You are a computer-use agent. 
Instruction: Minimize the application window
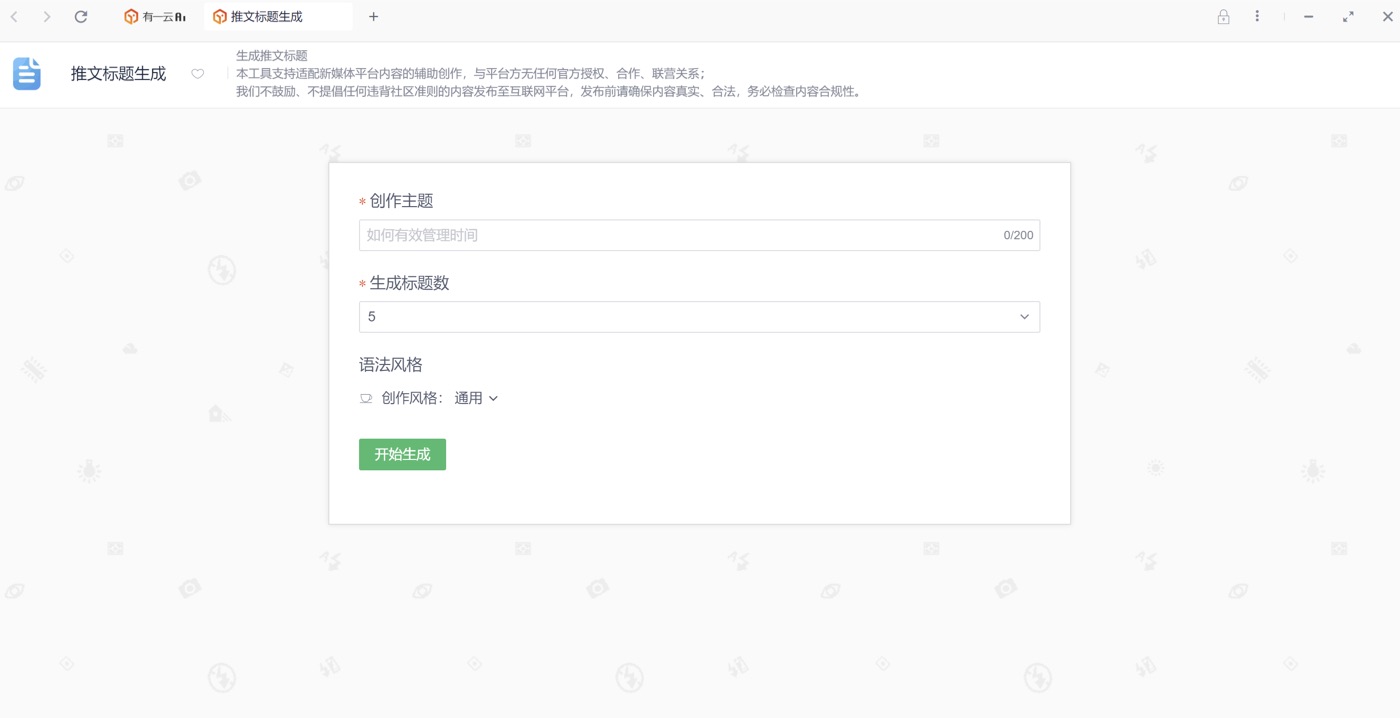click(x=1308, y=17)
